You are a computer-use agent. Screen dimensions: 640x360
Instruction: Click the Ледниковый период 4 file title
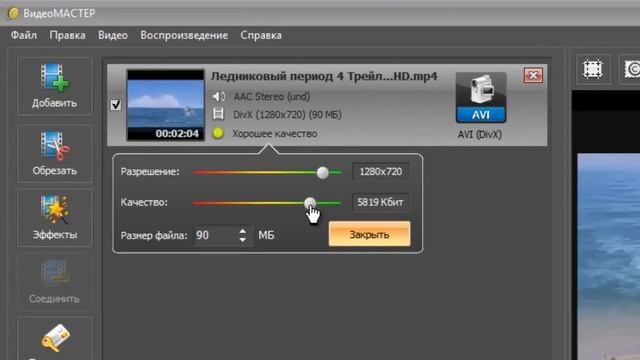324,77
